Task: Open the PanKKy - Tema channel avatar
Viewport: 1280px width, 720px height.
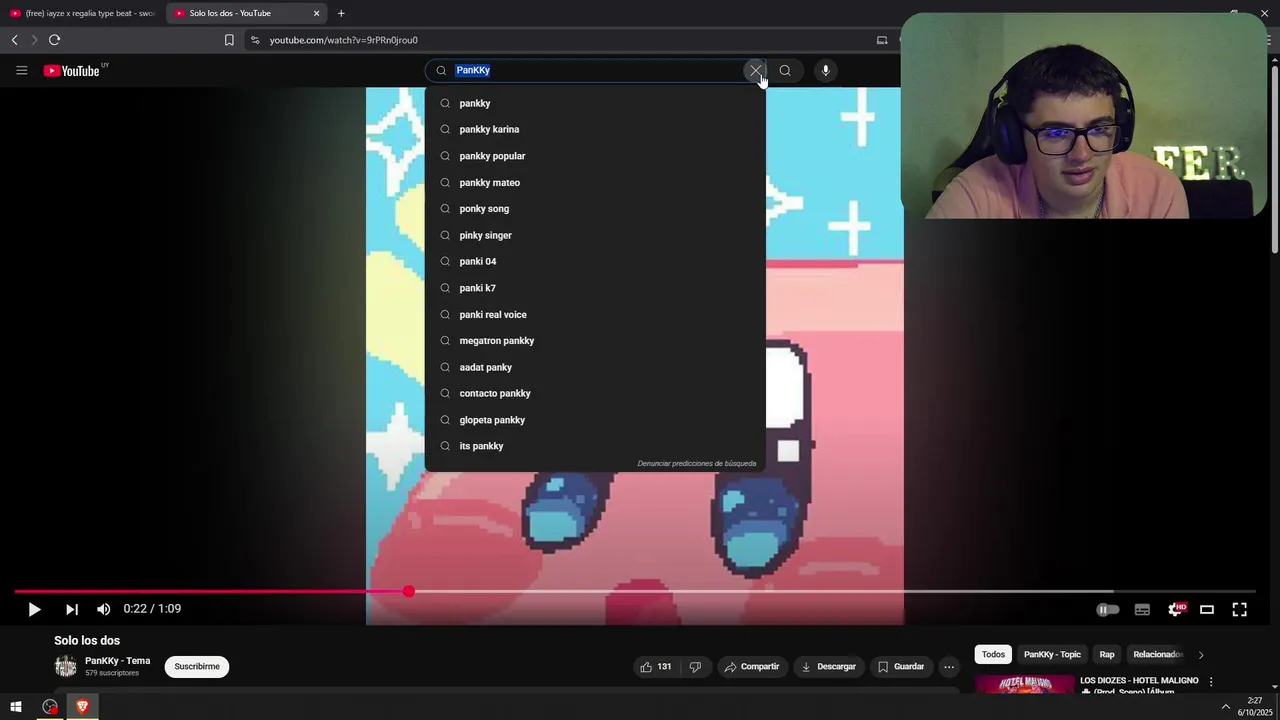Action: click(x=65, y=666)
